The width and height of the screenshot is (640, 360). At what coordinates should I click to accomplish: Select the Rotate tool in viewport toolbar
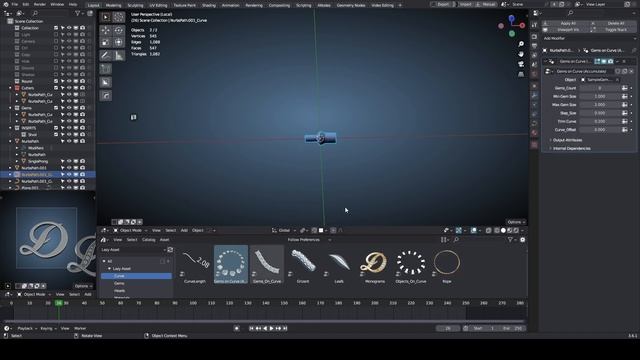119,31
